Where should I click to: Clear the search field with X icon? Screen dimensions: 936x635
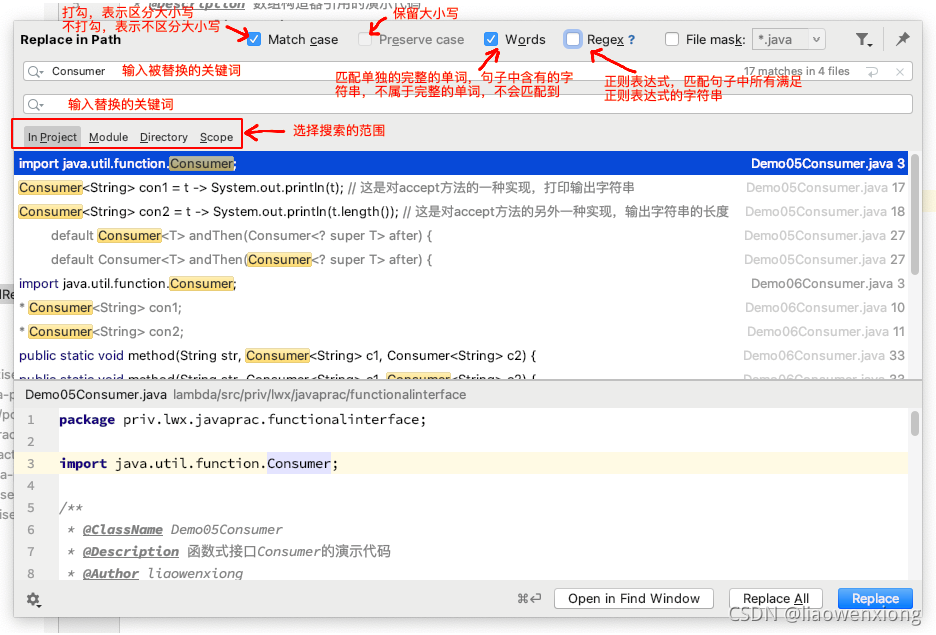click(900, 72)
